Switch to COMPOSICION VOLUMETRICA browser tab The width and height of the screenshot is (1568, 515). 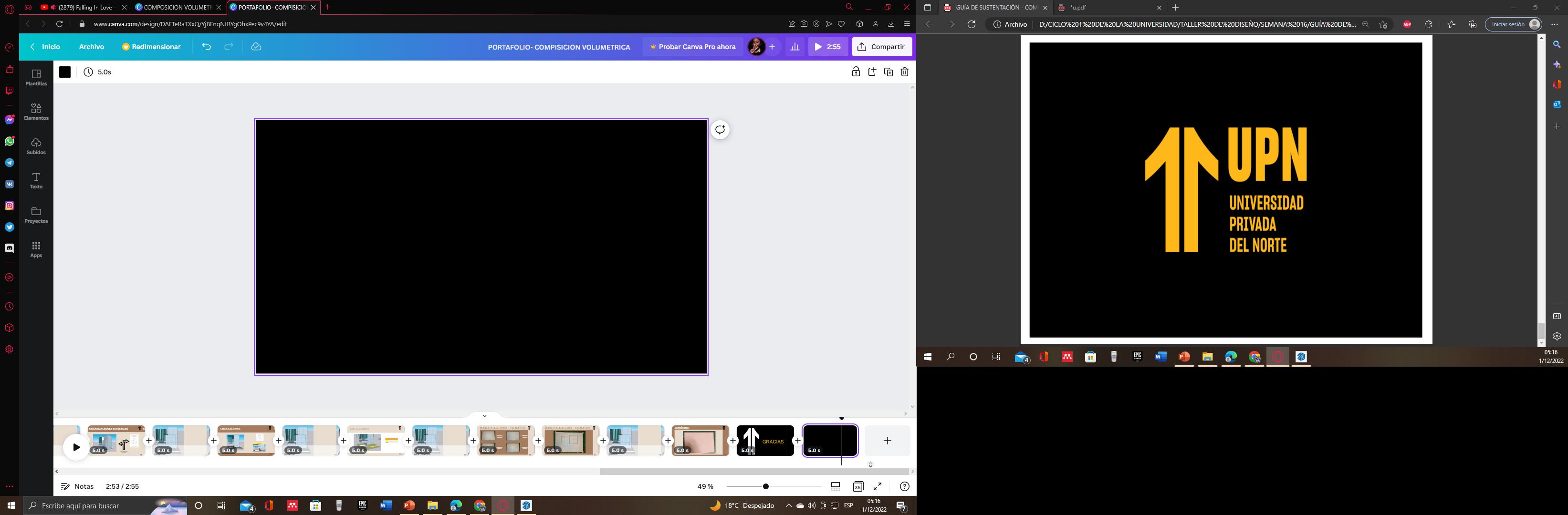point(174,7)
